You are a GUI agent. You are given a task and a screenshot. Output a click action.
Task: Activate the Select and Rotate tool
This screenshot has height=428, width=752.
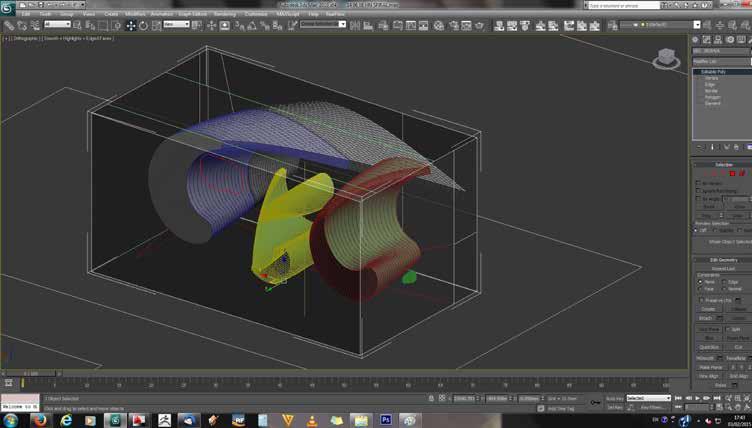(x=144, y=25)
